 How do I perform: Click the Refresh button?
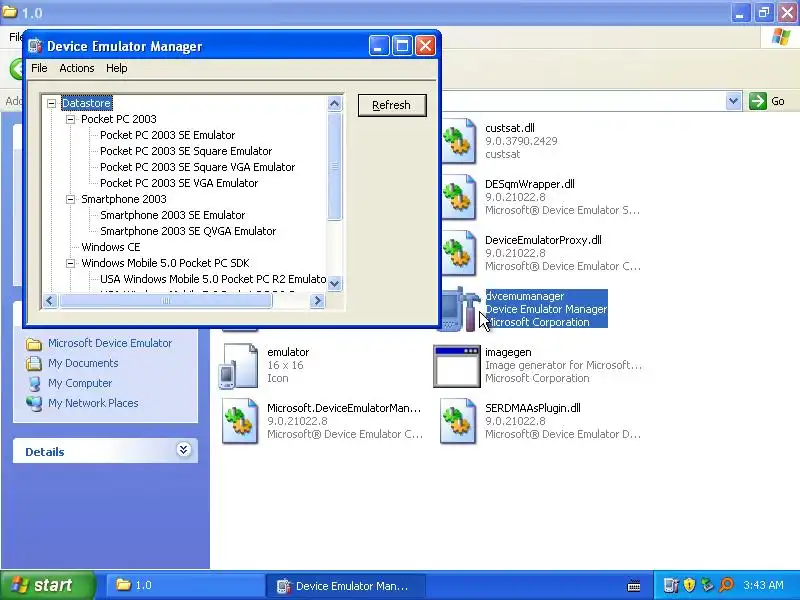click(x=392, y=105)
